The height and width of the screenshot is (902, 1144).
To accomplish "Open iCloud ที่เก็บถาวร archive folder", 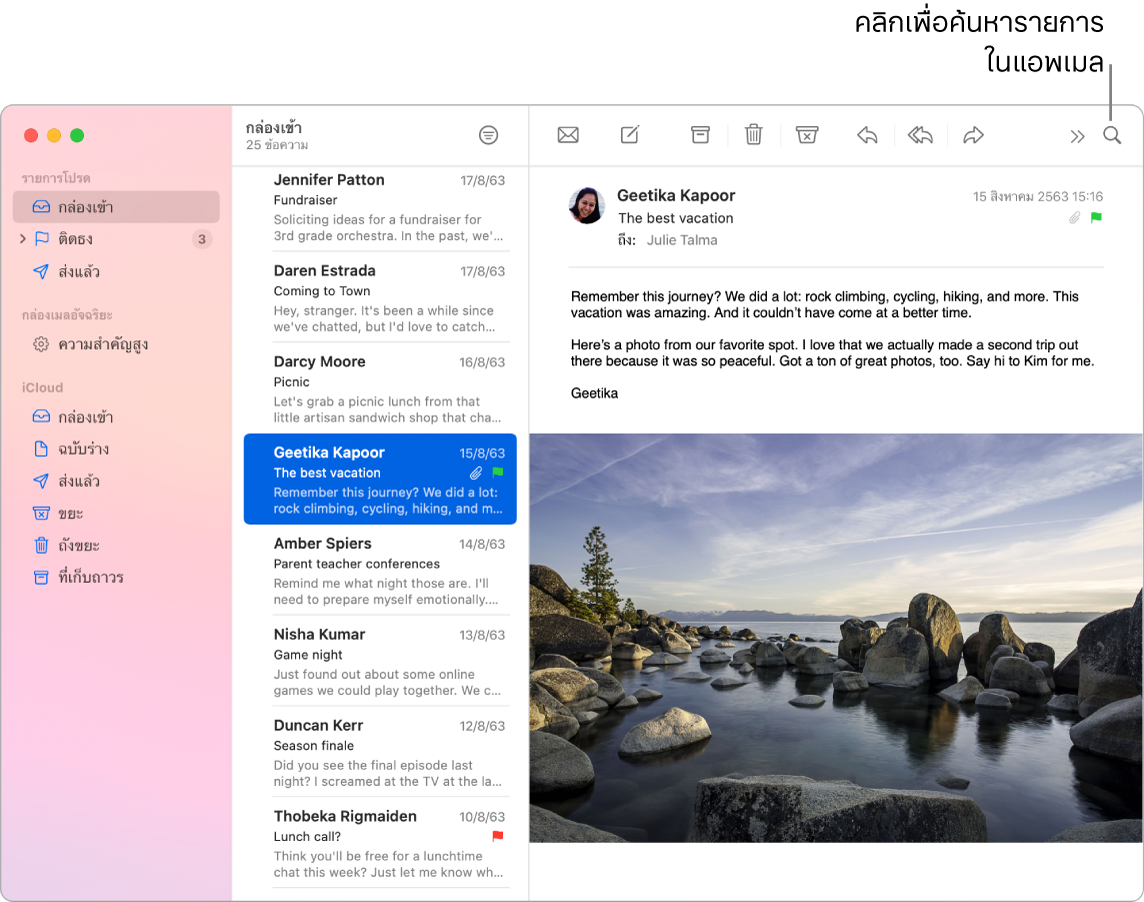I will pos(116,577).
